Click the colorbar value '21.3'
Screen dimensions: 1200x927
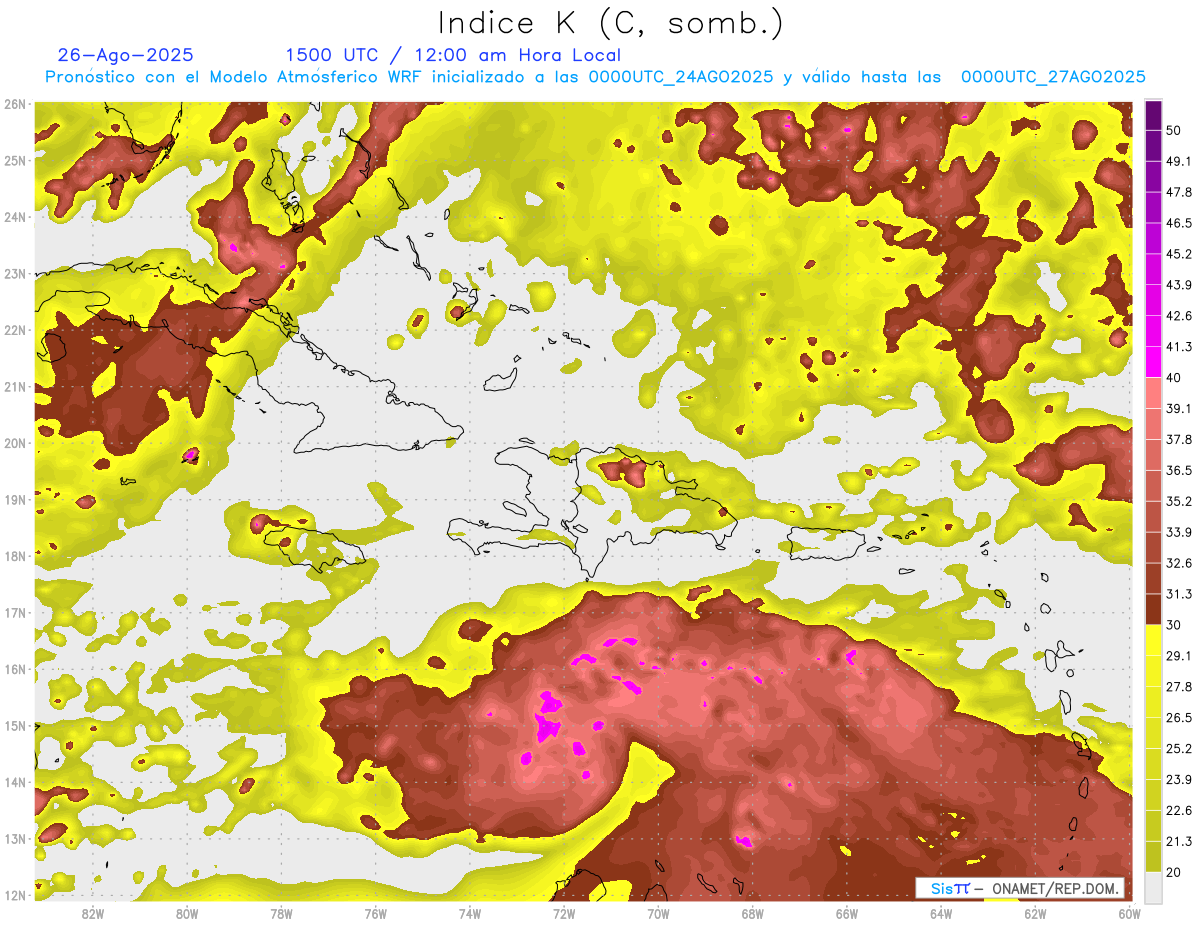[1178, 841]
